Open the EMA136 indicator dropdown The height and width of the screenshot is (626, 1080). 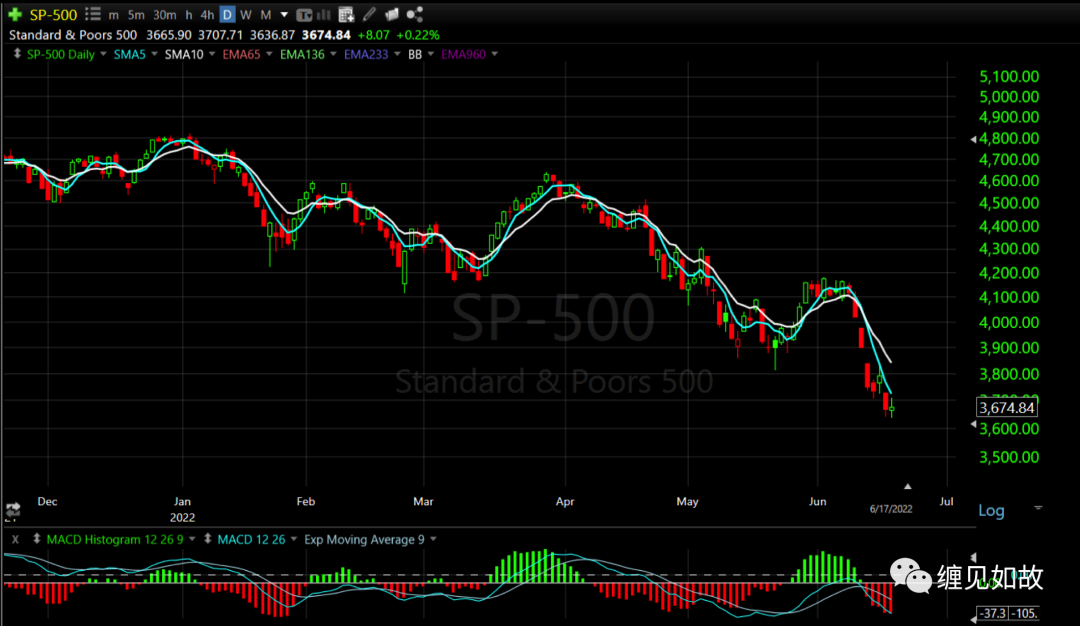pyautogui.click(x=333, y=54)
